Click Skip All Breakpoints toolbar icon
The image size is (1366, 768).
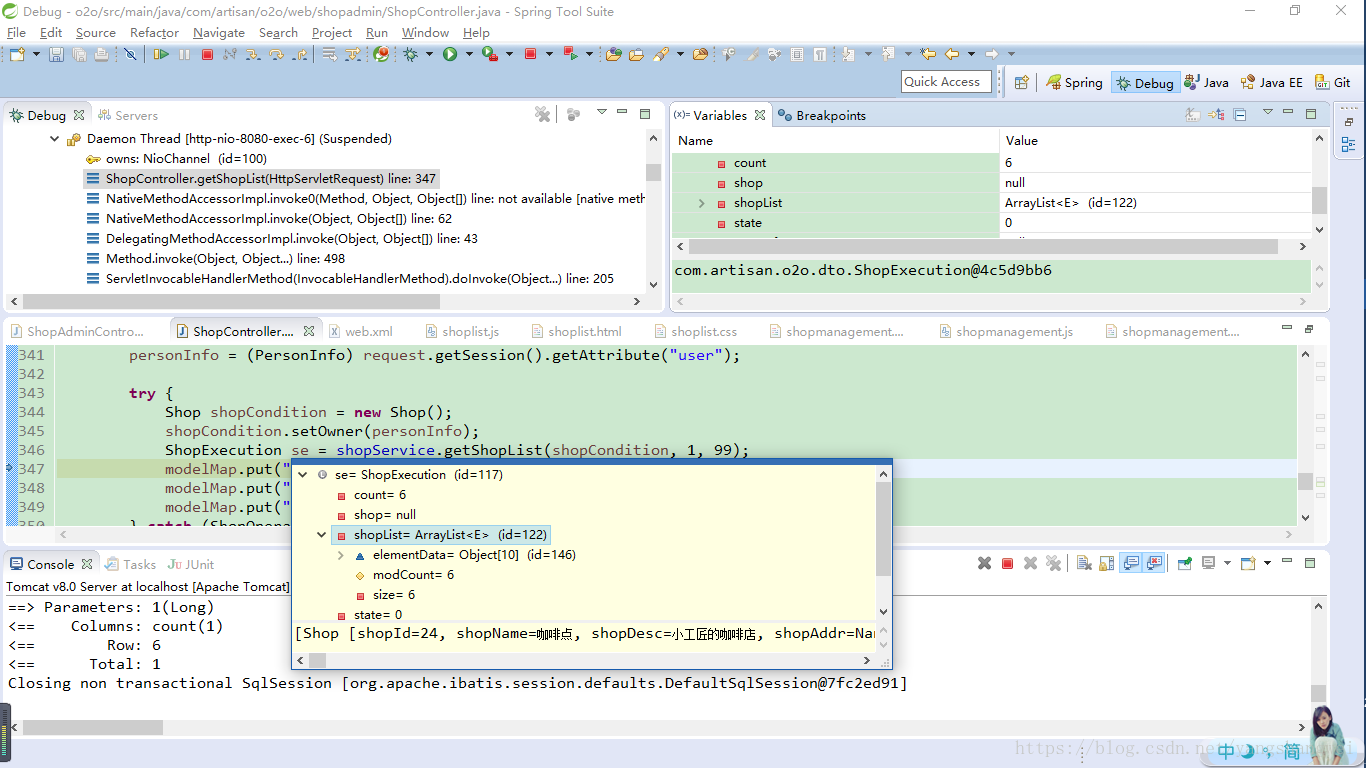tap(130, 54)
